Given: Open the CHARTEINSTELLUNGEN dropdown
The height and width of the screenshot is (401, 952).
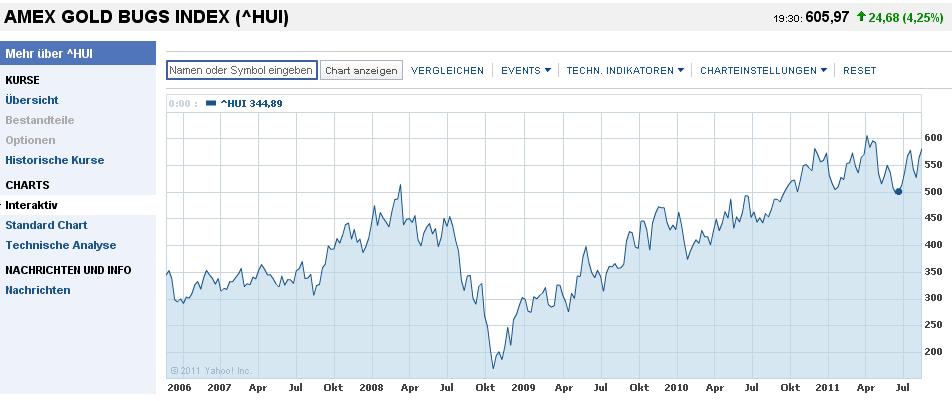Looking at the screenshot, I should pyautogui.click(x=763, y=70).
